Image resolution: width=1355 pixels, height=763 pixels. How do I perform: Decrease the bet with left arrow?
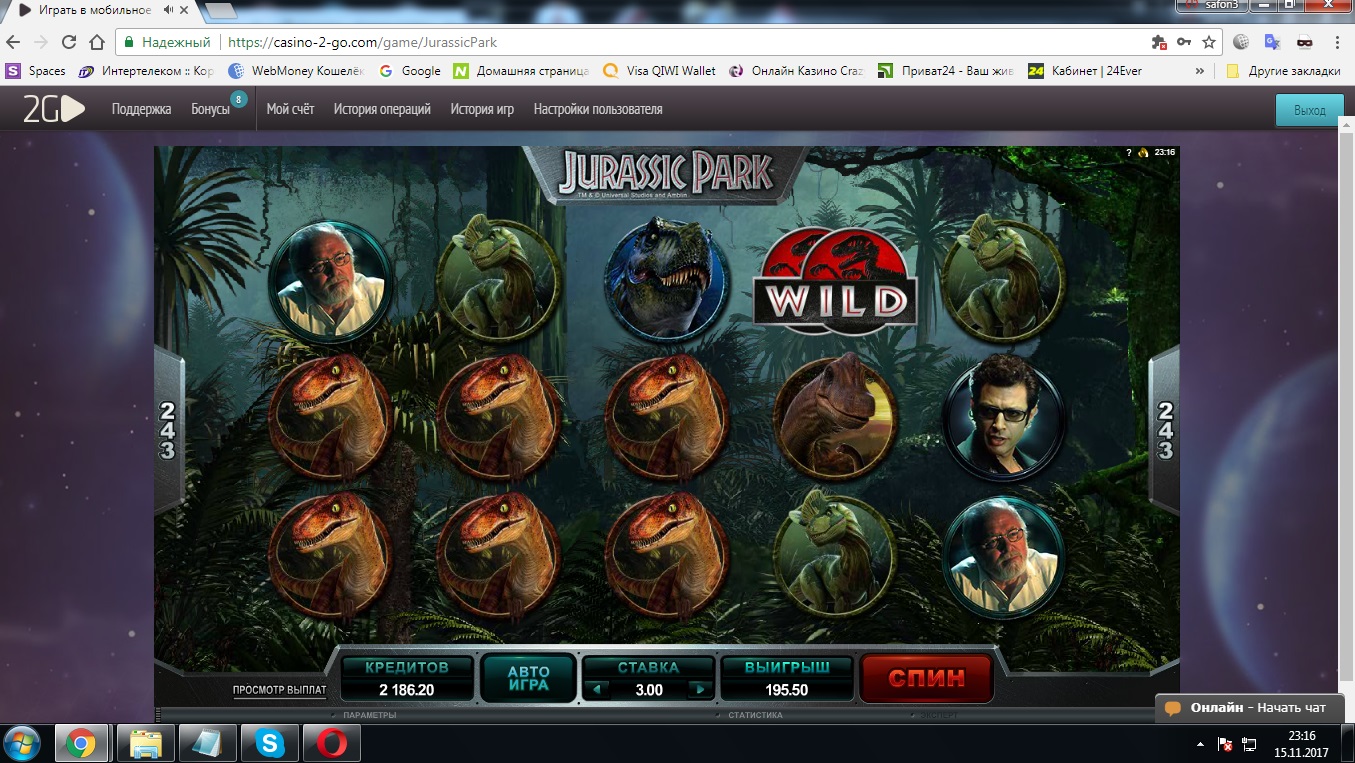click(x=597, y=689)
